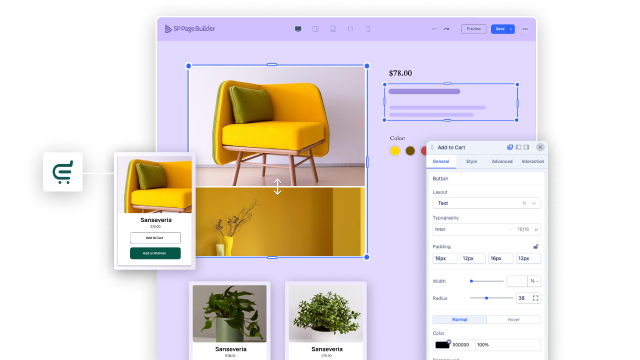The width and height of the screenshot is (640, 360).
Task: Open the width unit percent dropdown
Action: (534, 281)
